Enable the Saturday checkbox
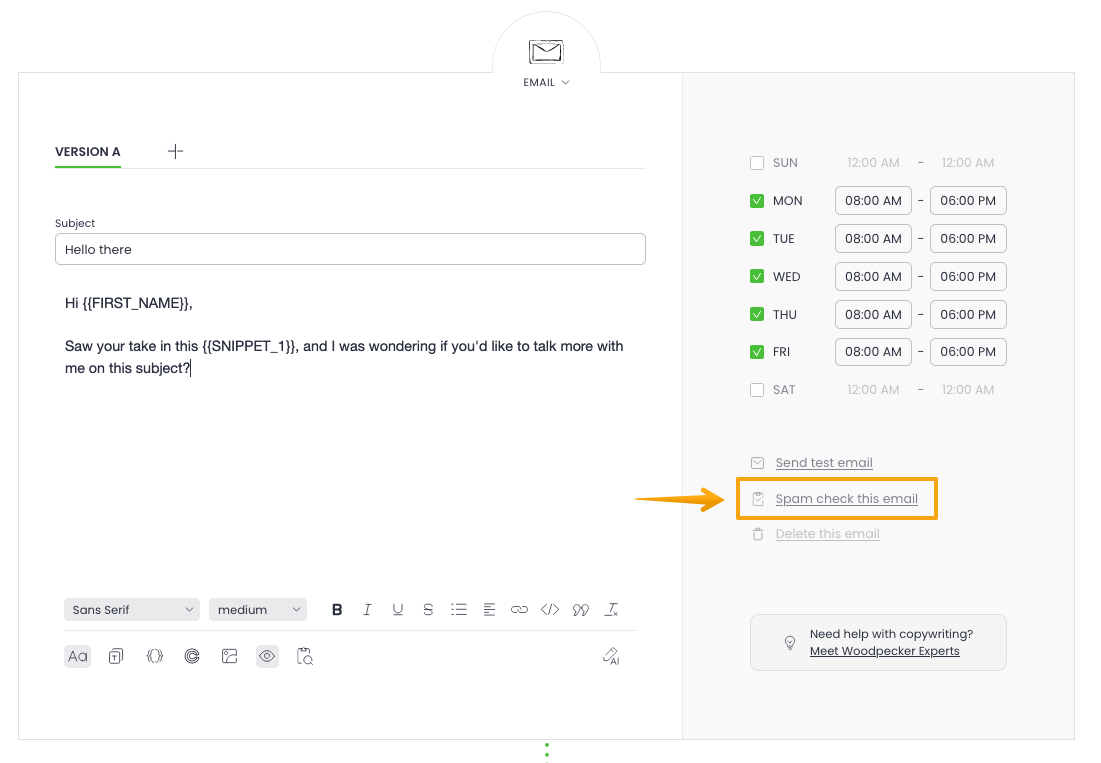 tap(757, 390)
